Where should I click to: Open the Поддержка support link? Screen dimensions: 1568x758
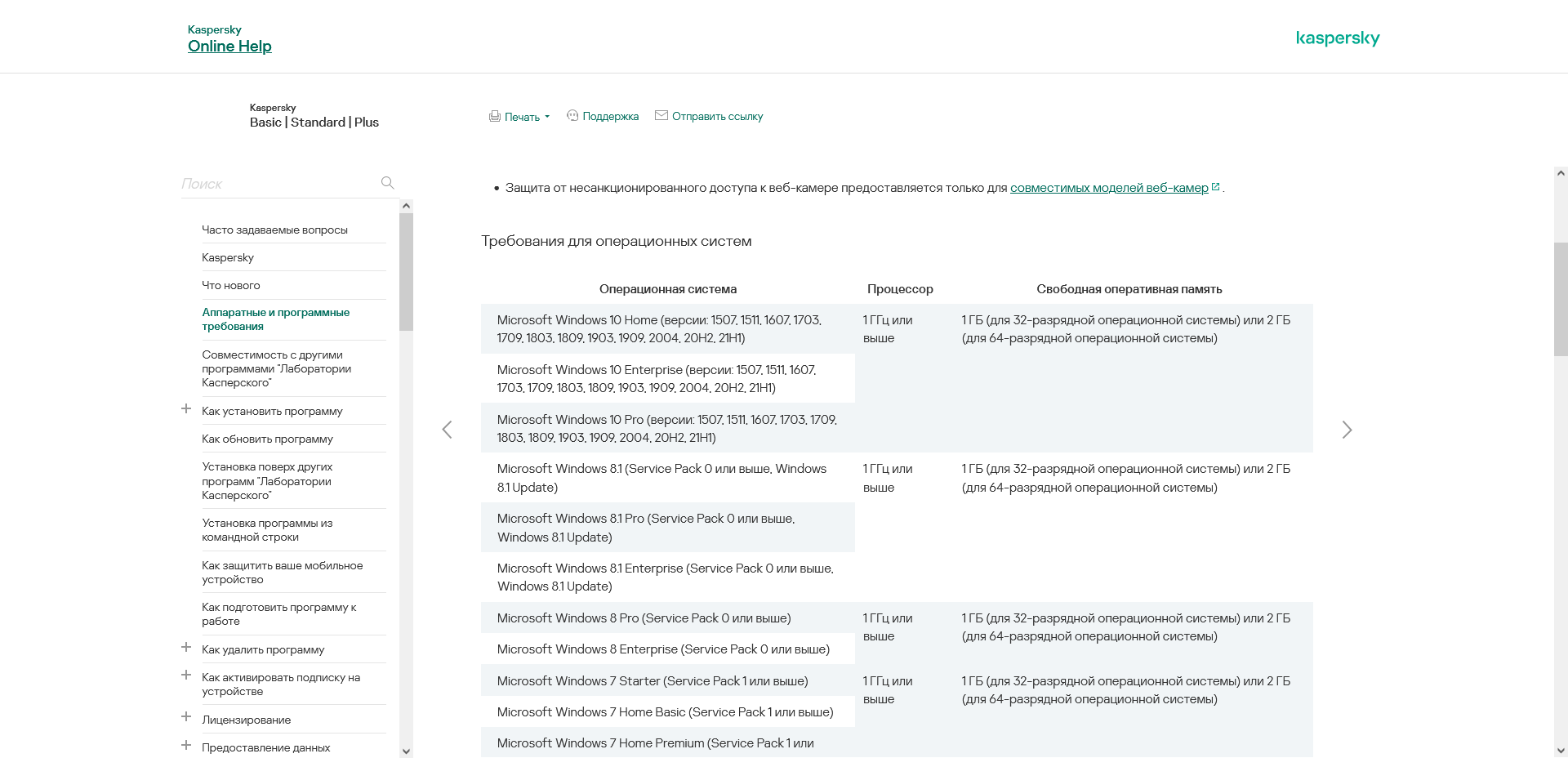point(610,117)
